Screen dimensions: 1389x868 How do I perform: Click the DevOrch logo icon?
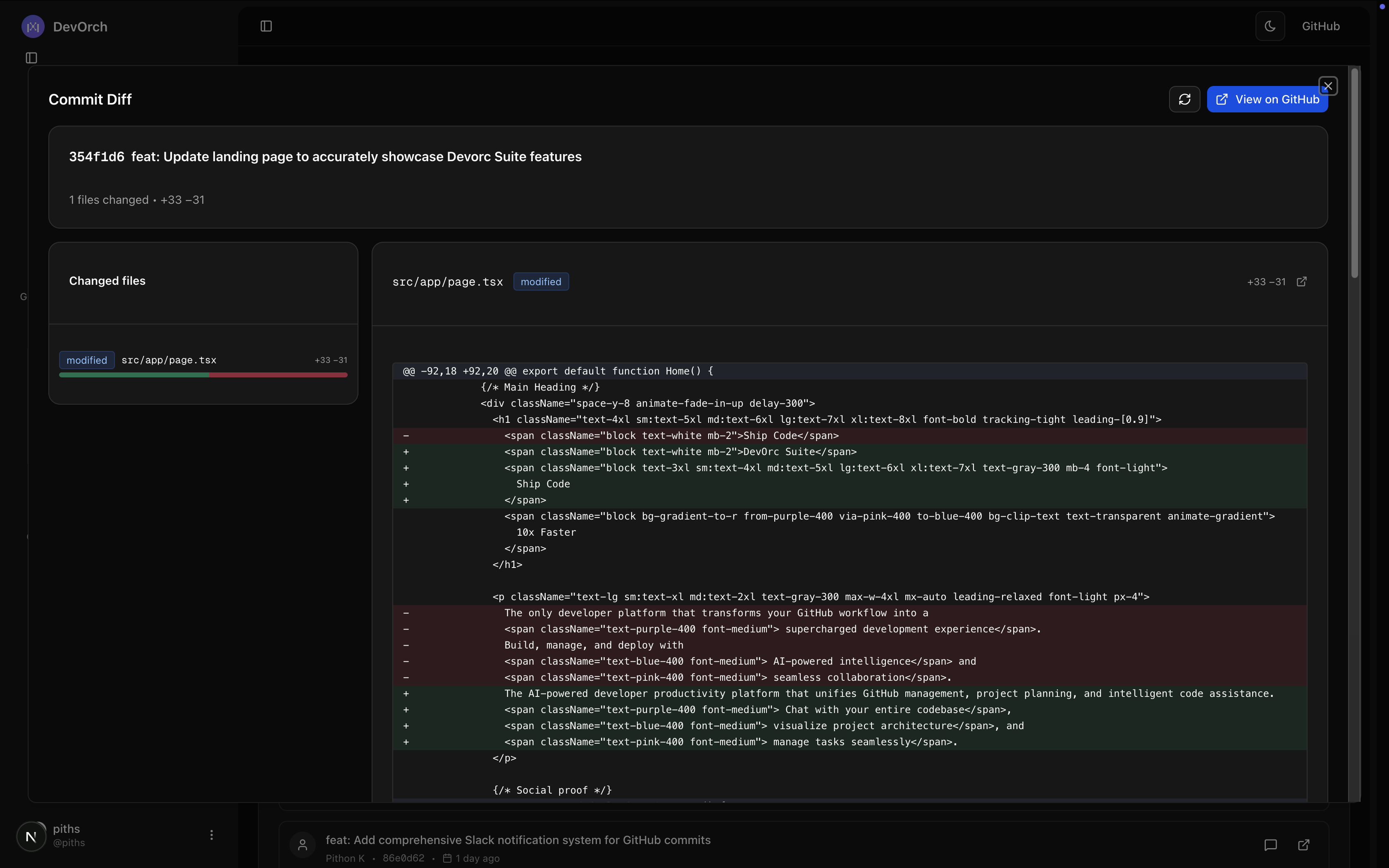[x=33, y=27]
